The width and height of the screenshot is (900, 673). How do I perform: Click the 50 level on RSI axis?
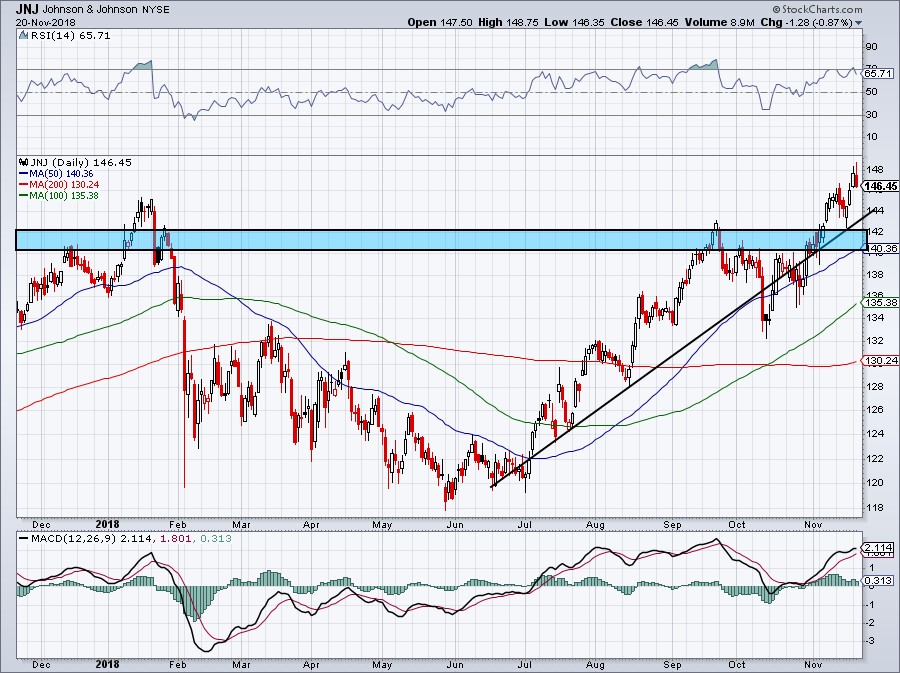(x=871, y=92)
